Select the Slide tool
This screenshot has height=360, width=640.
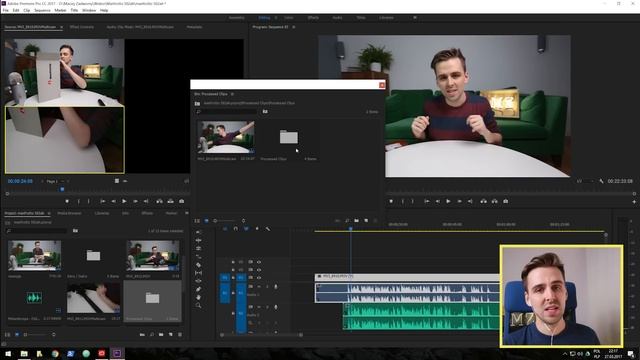pos(198,281)
